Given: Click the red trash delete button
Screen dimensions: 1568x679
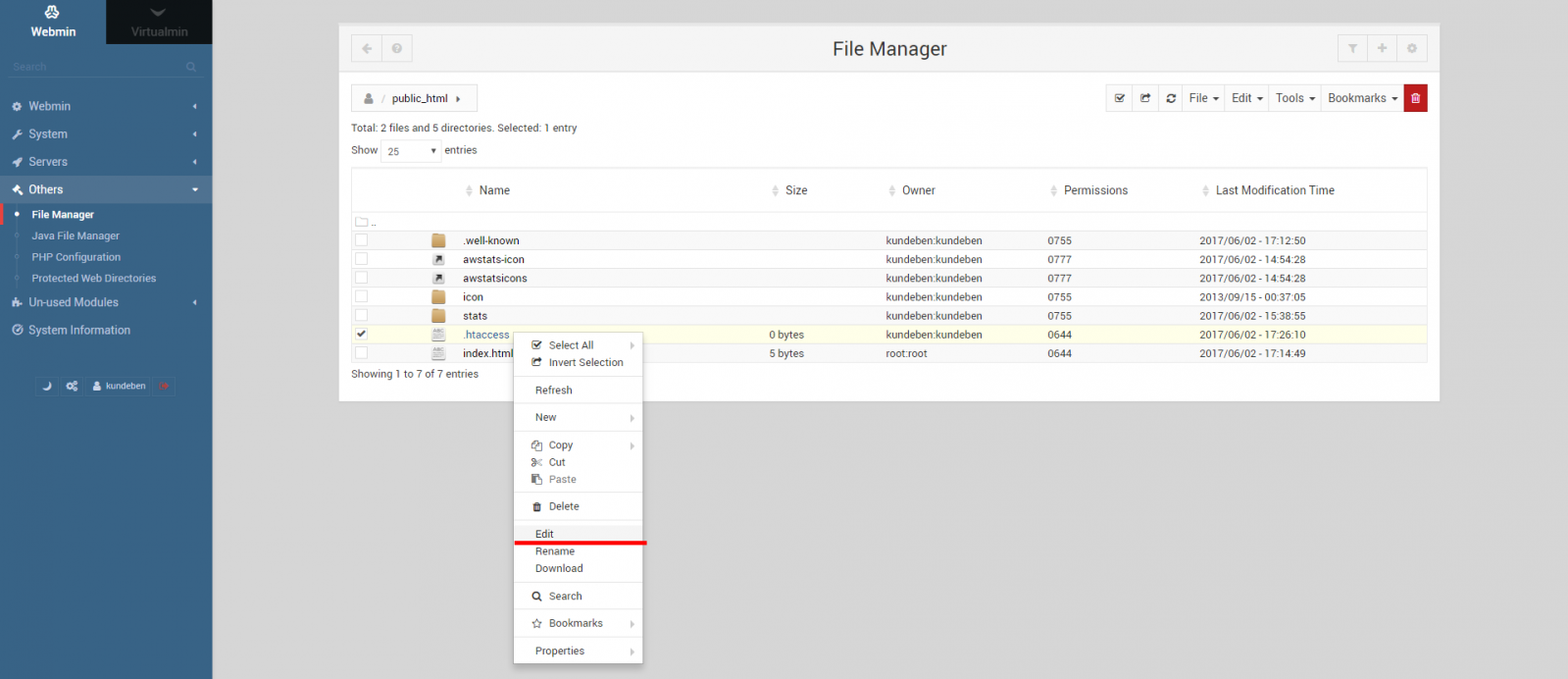Looking at the screenshot, I should [1415, 98].
